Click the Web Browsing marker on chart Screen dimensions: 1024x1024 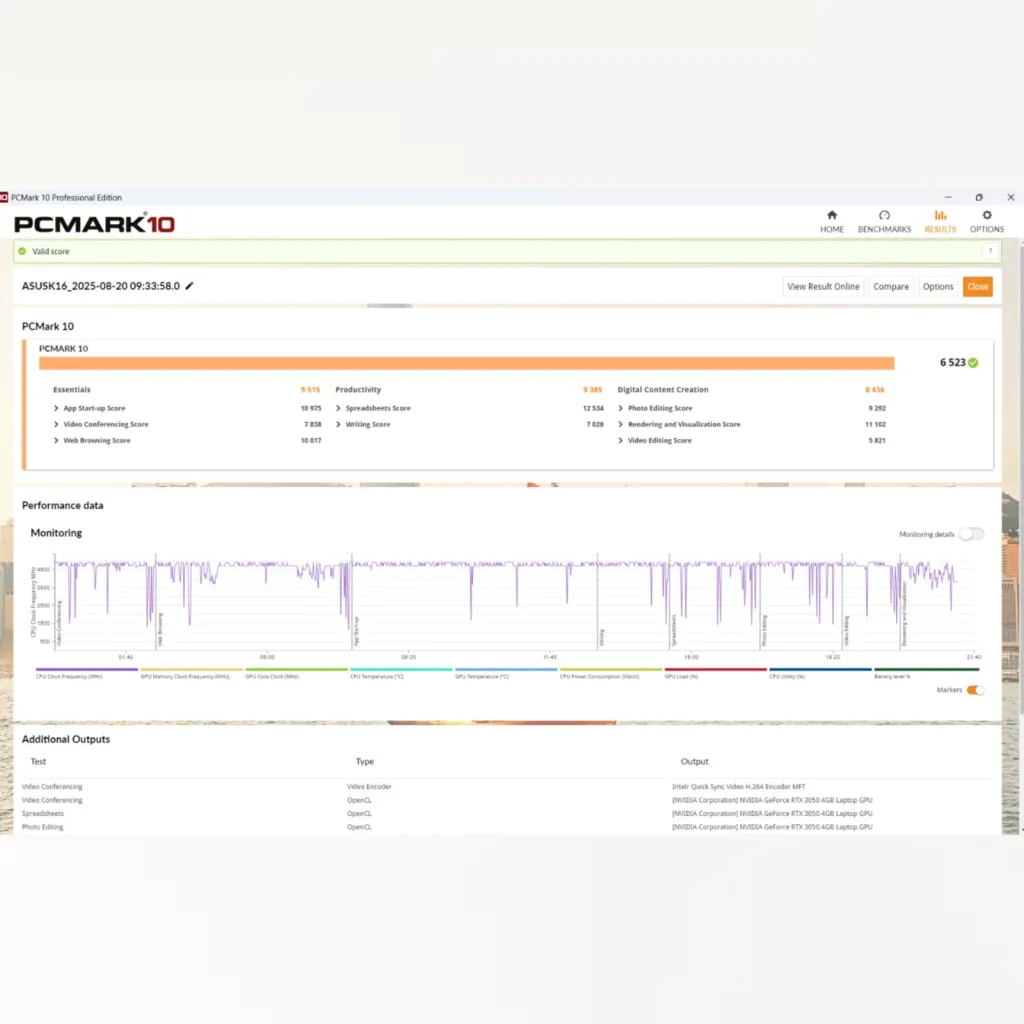(x=161, y=630)
